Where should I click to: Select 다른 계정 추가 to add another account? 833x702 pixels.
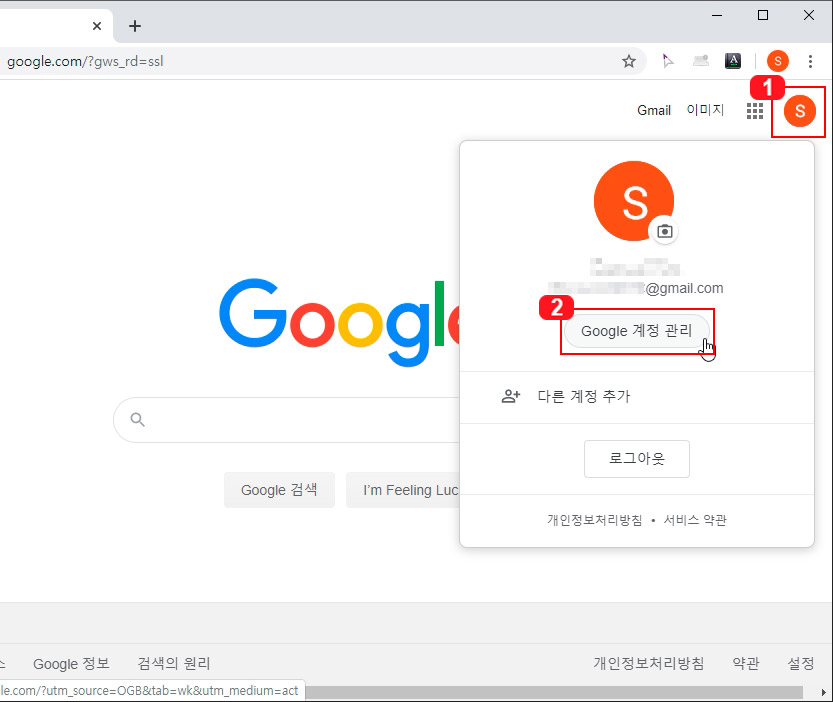pyautogui.click(x=636, y=396)
